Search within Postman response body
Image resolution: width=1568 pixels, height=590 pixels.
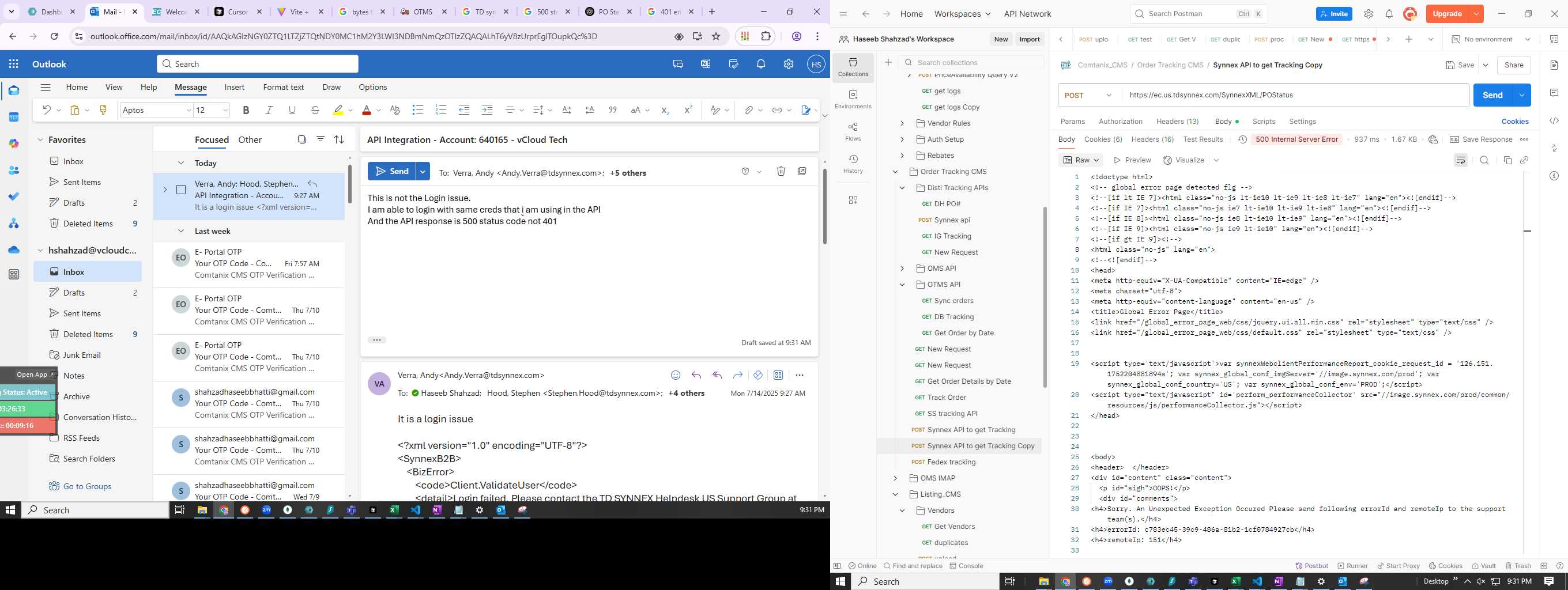pyautogui.click(x=1484, y=160)
